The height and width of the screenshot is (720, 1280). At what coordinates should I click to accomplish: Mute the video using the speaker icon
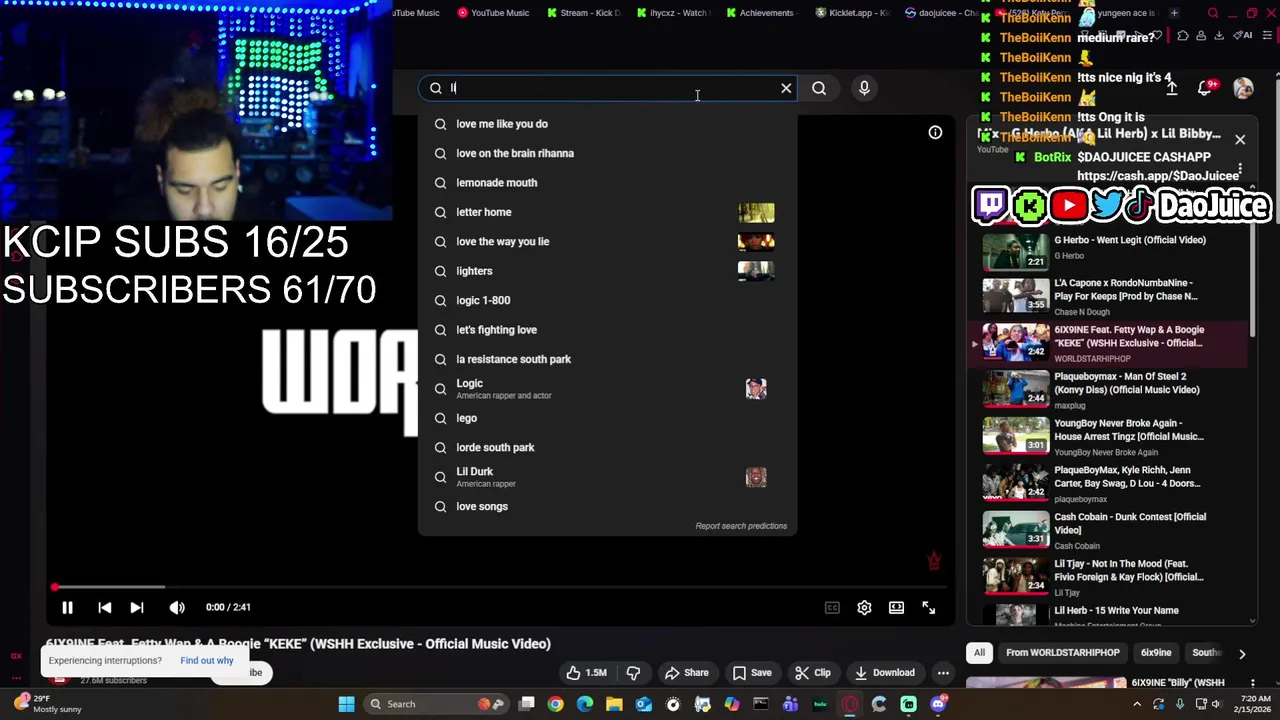coord(177,607)
